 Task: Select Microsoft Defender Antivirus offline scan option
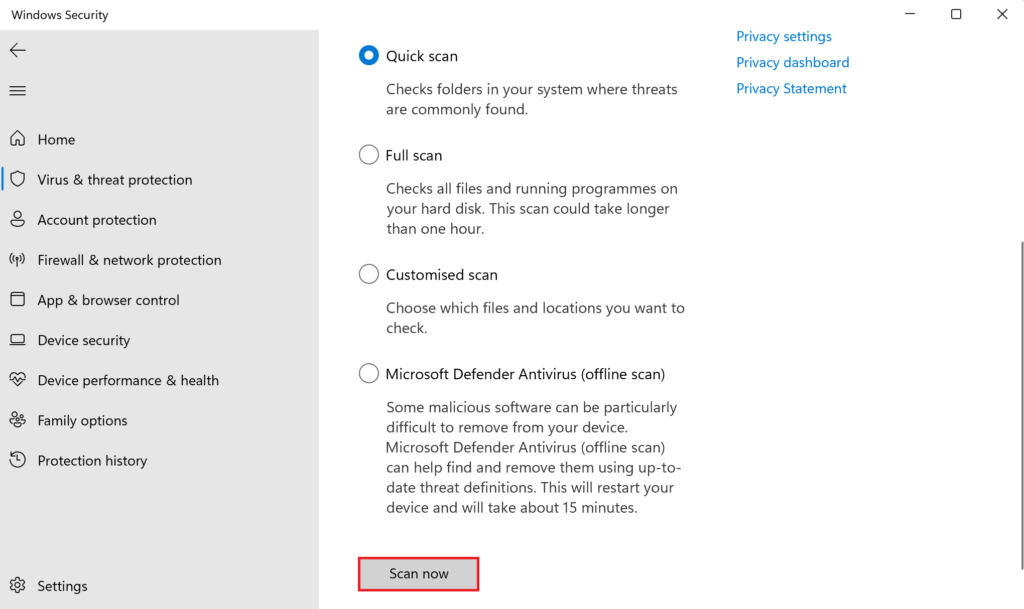369,374
